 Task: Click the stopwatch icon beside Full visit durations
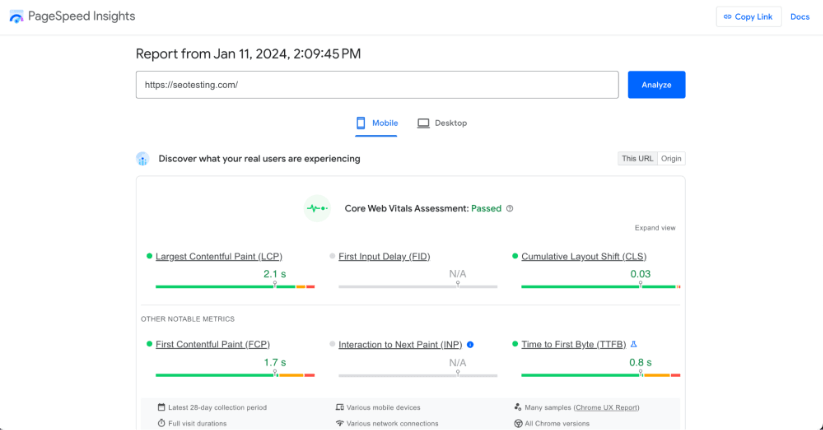161,423
